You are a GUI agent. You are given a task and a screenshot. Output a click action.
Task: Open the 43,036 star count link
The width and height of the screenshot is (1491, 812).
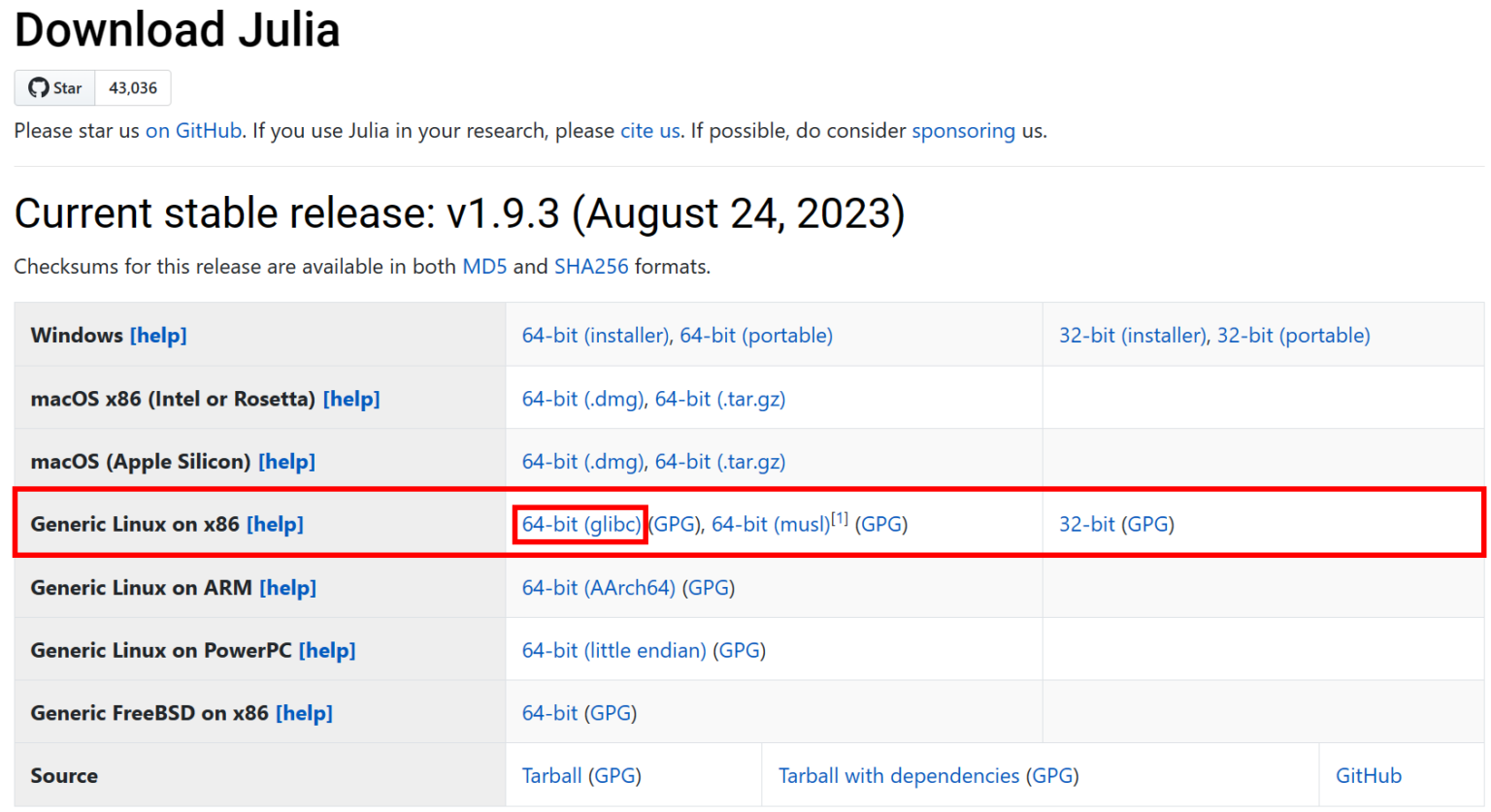[133, 88]
